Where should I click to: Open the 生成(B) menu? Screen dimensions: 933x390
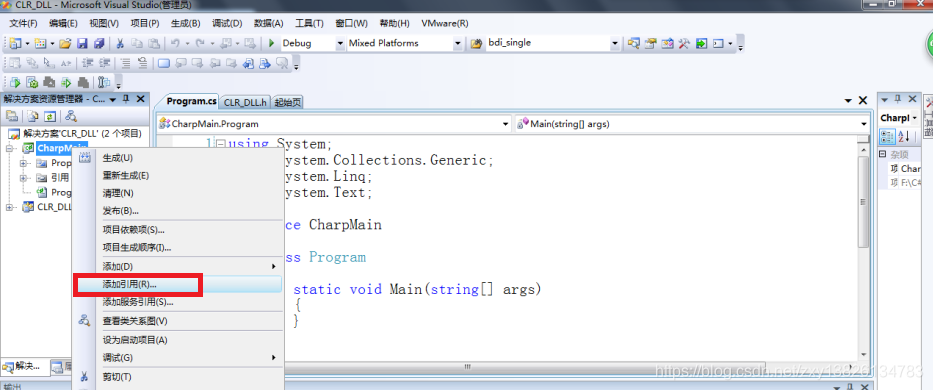point(186,24)
